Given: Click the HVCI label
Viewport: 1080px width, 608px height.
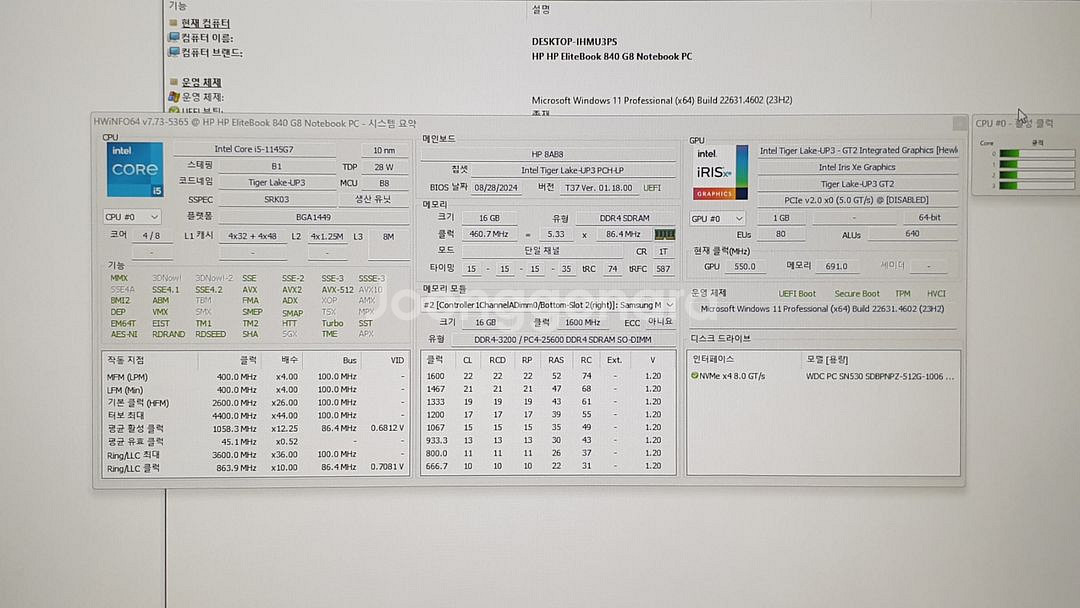Looking at the screenshot, I should tap(936, 293).
